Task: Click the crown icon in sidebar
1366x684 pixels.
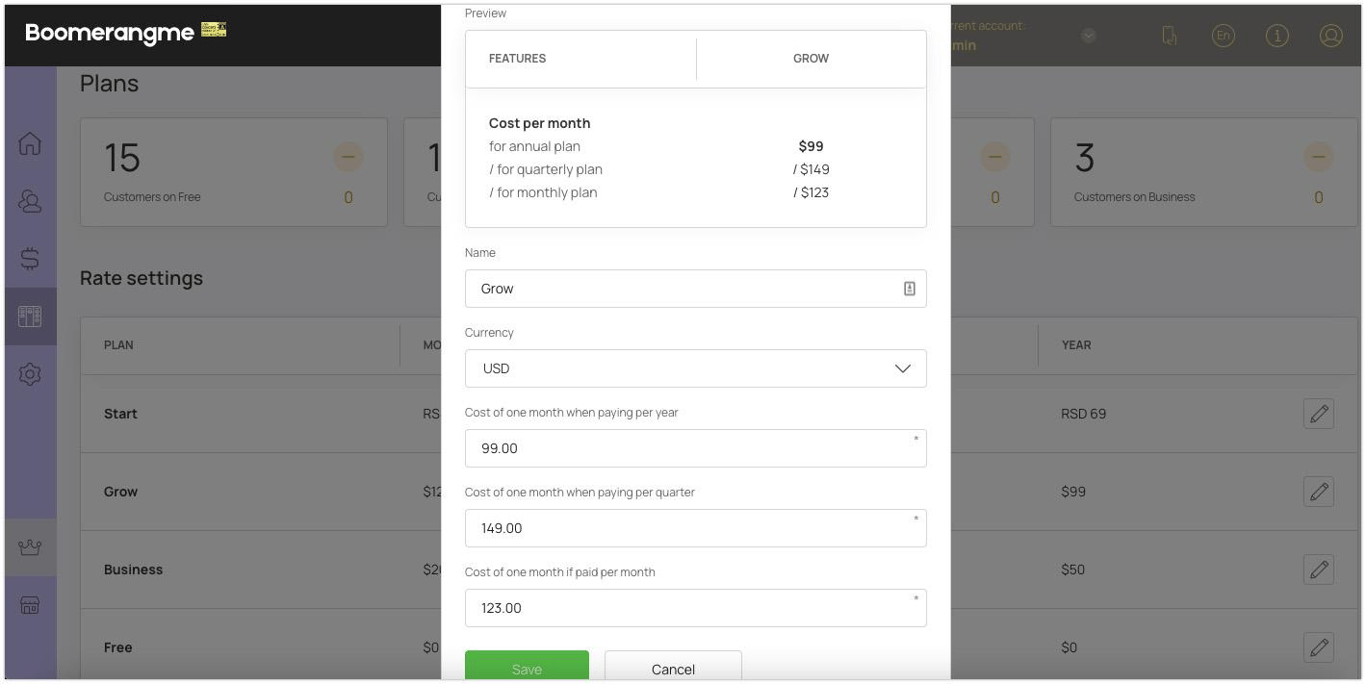Action: click(x=30, y=548)
